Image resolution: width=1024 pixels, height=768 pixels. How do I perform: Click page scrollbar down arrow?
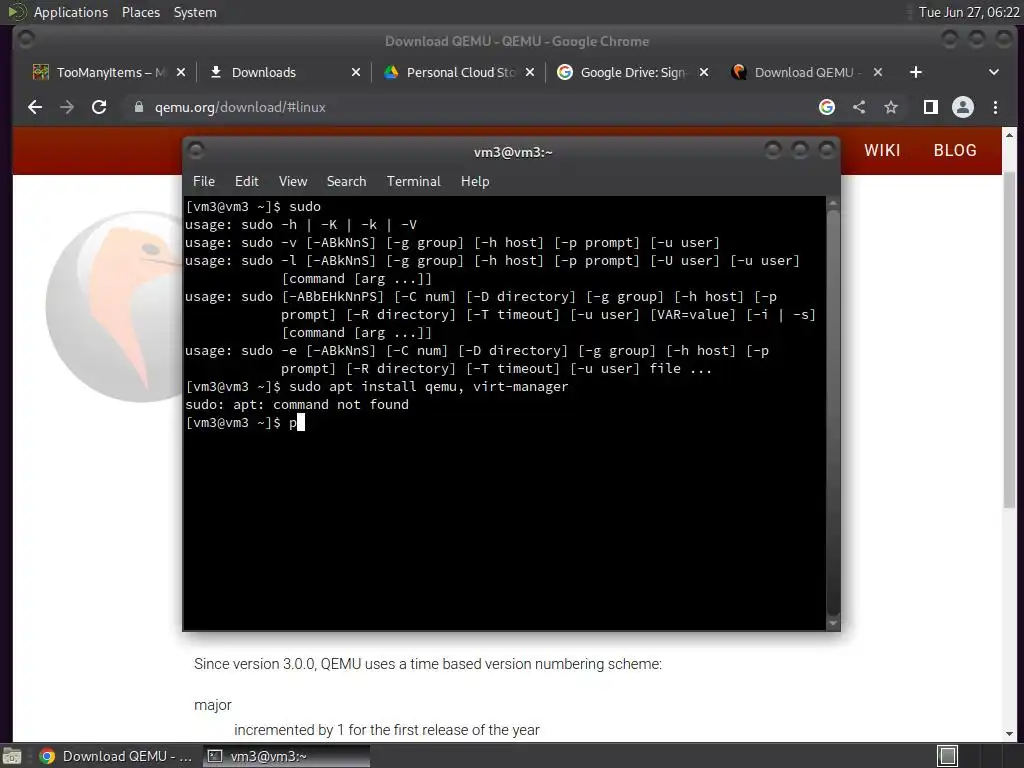click(x=1010, y=734)
